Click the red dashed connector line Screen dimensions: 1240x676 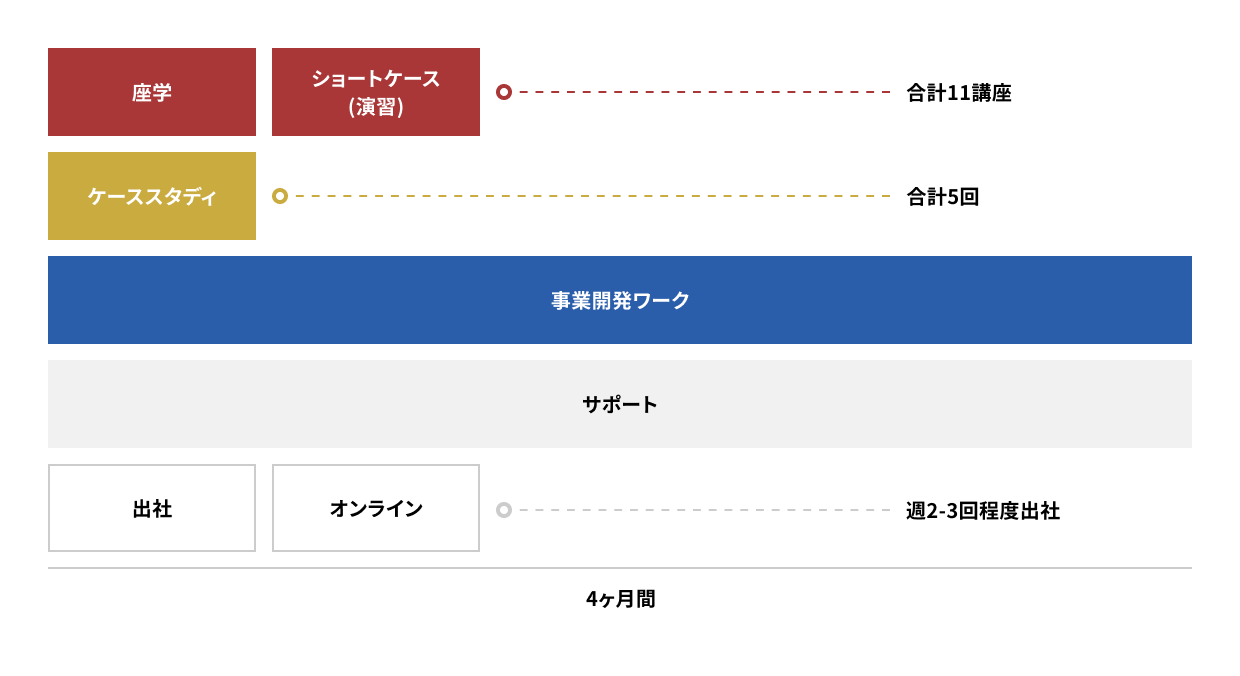point(704,92)
